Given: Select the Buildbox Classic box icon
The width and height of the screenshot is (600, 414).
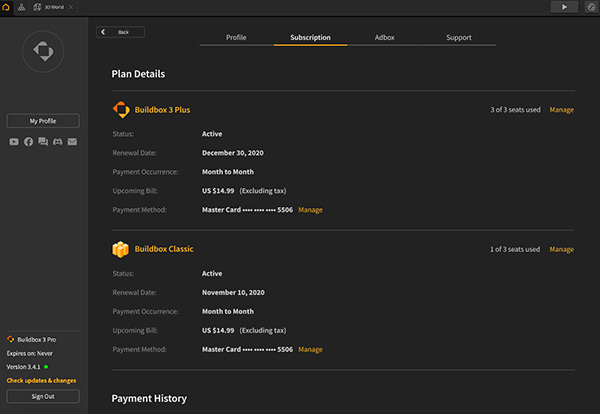Looking at the screenshot, I should tap(121, 249).
